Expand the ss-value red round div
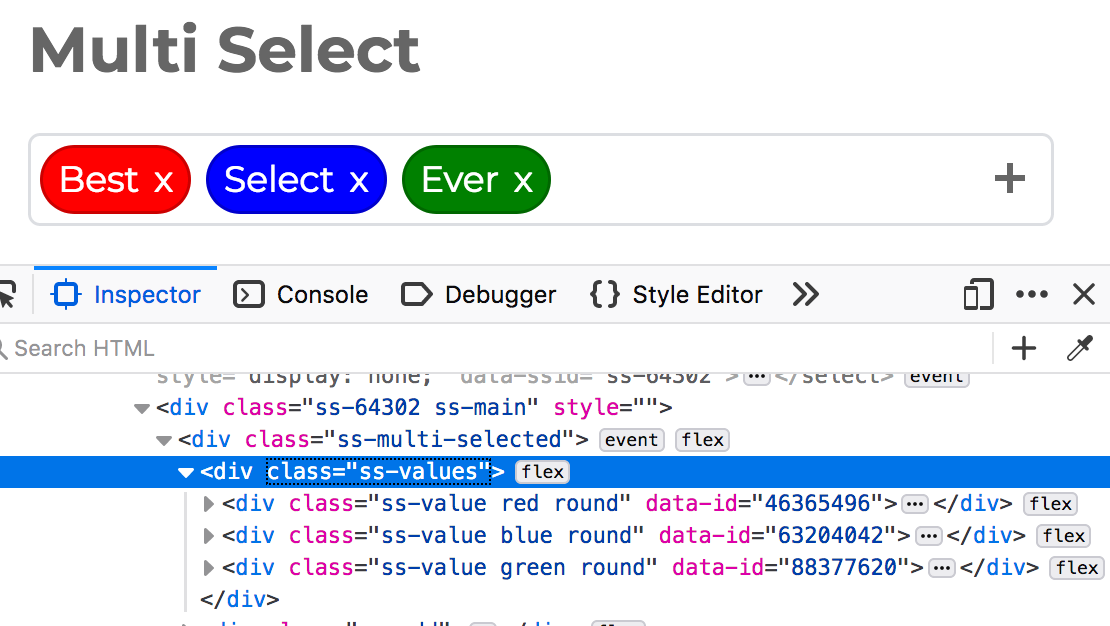Viewport: 1110px width, 626px height. coord(208,504)
